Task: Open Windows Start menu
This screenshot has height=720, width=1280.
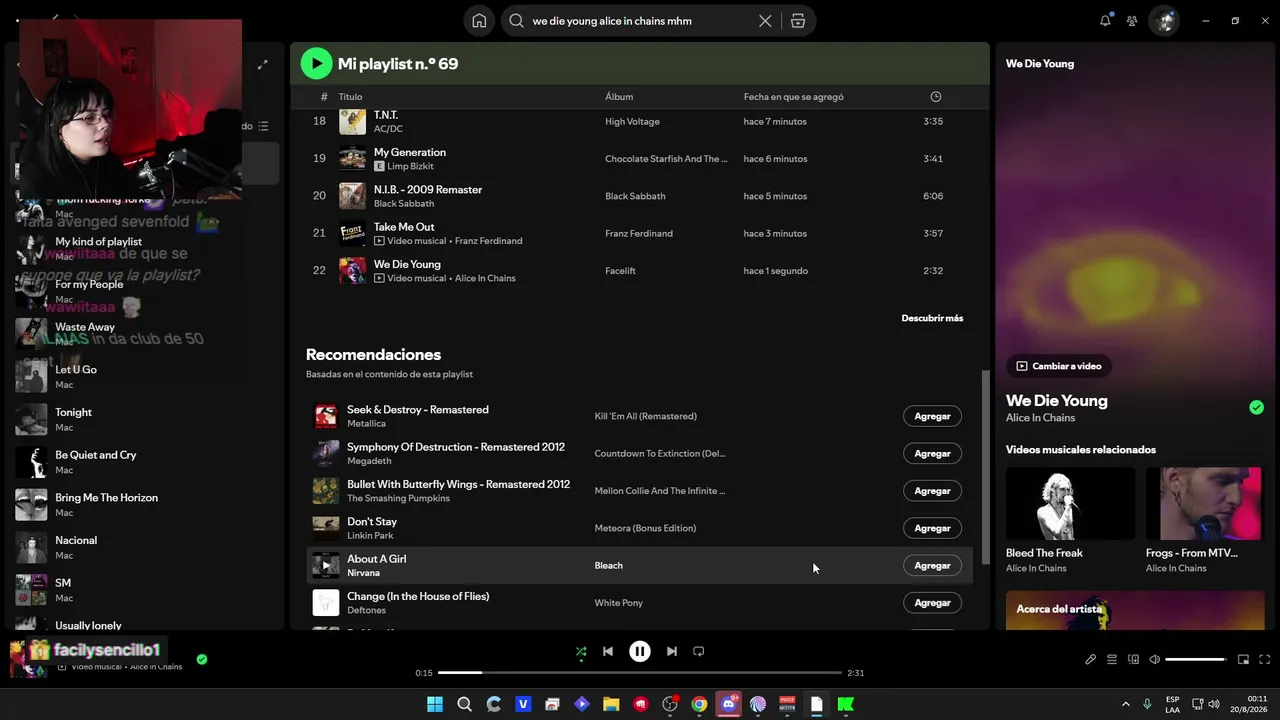Action: click(x=435, y=704)
